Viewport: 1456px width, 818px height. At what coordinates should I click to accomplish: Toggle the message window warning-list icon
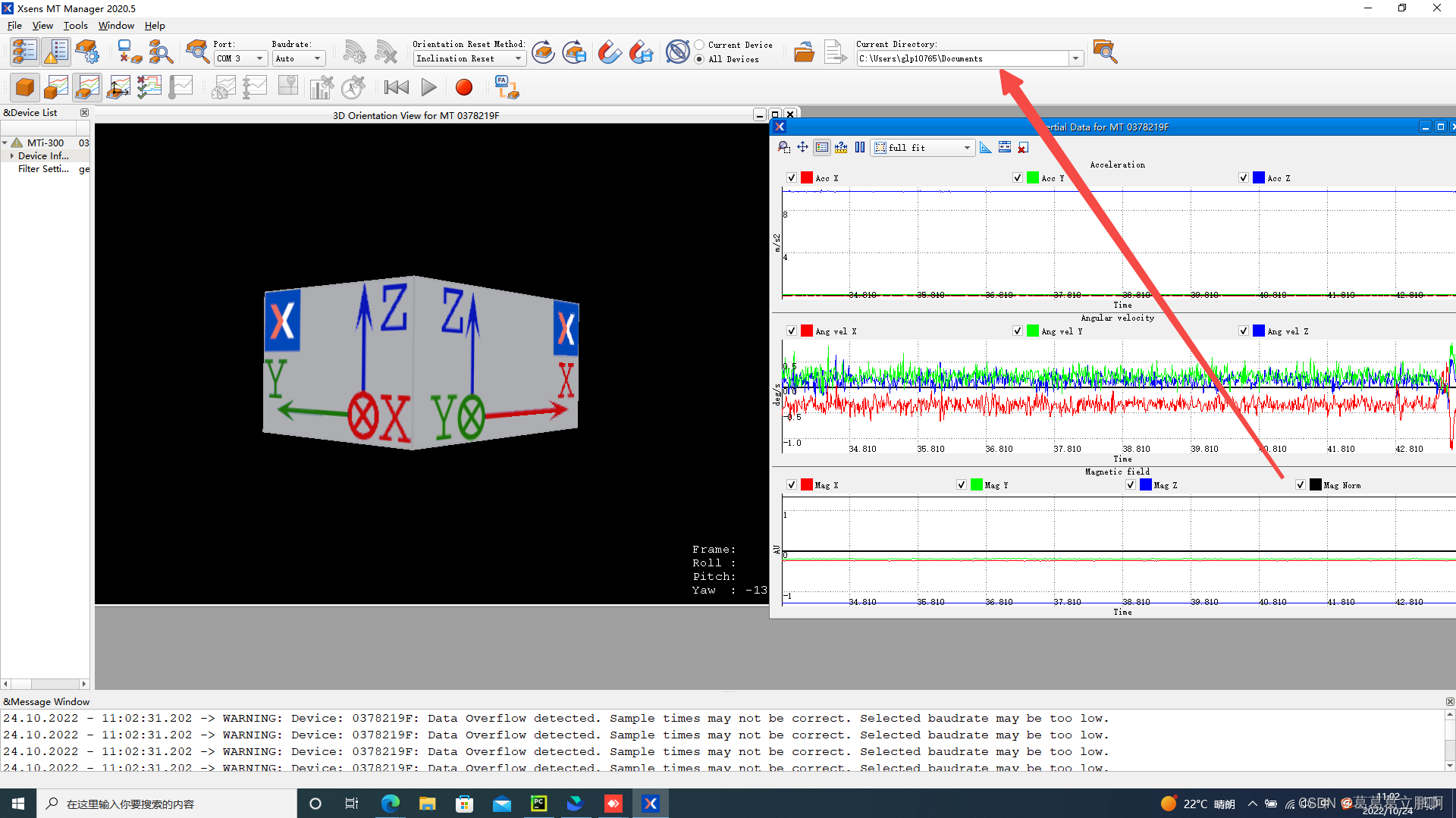(56, 52)
